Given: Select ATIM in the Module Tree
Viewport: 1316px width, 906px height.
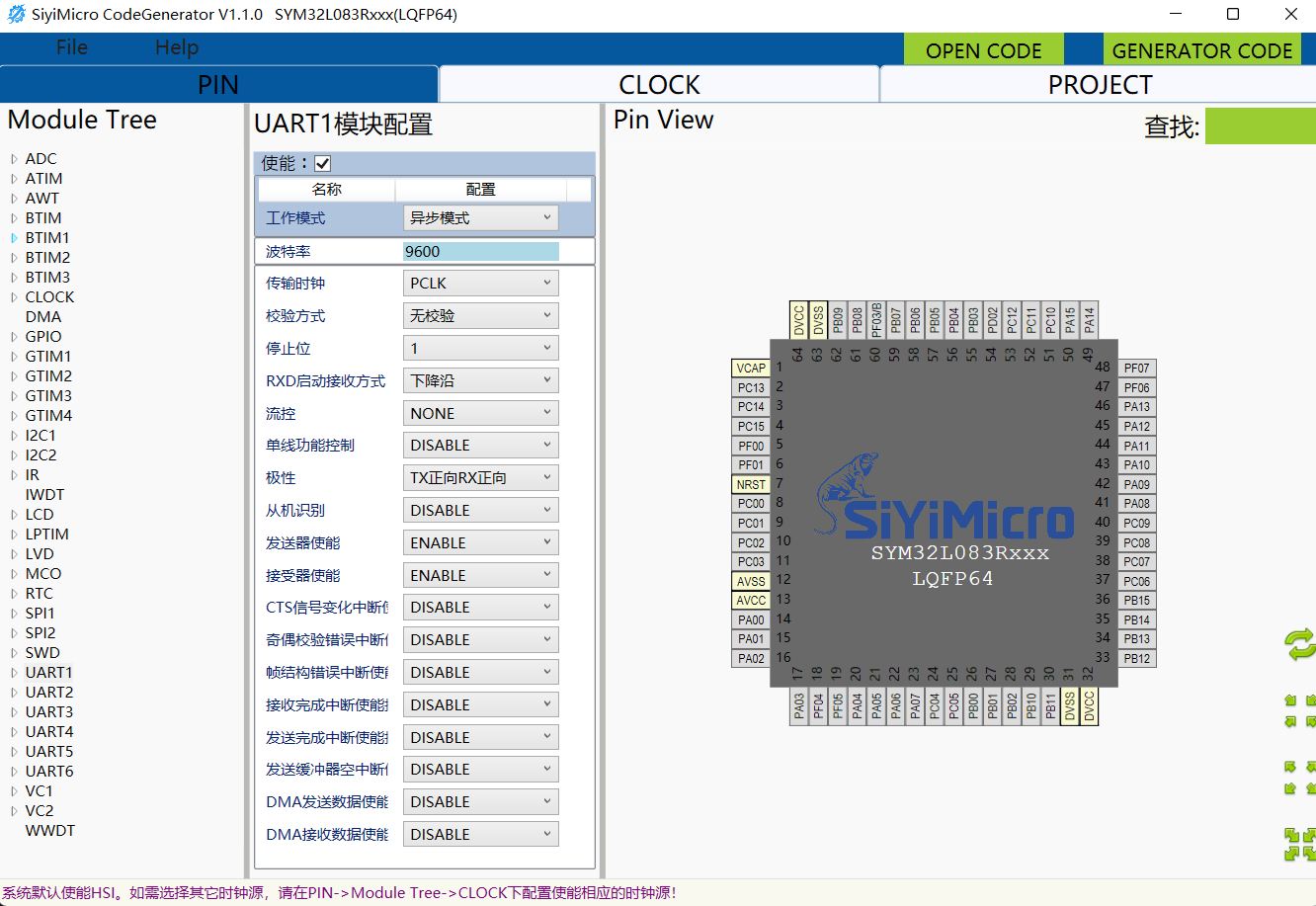Looking at the screenshot, I should 43,178.
